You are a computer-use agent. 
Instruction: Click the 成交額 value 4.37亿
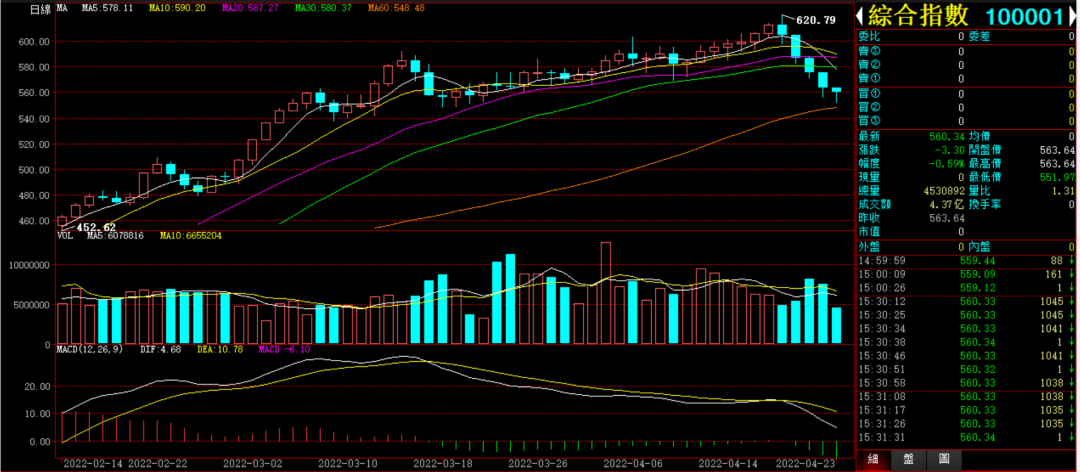coord(949,205)
